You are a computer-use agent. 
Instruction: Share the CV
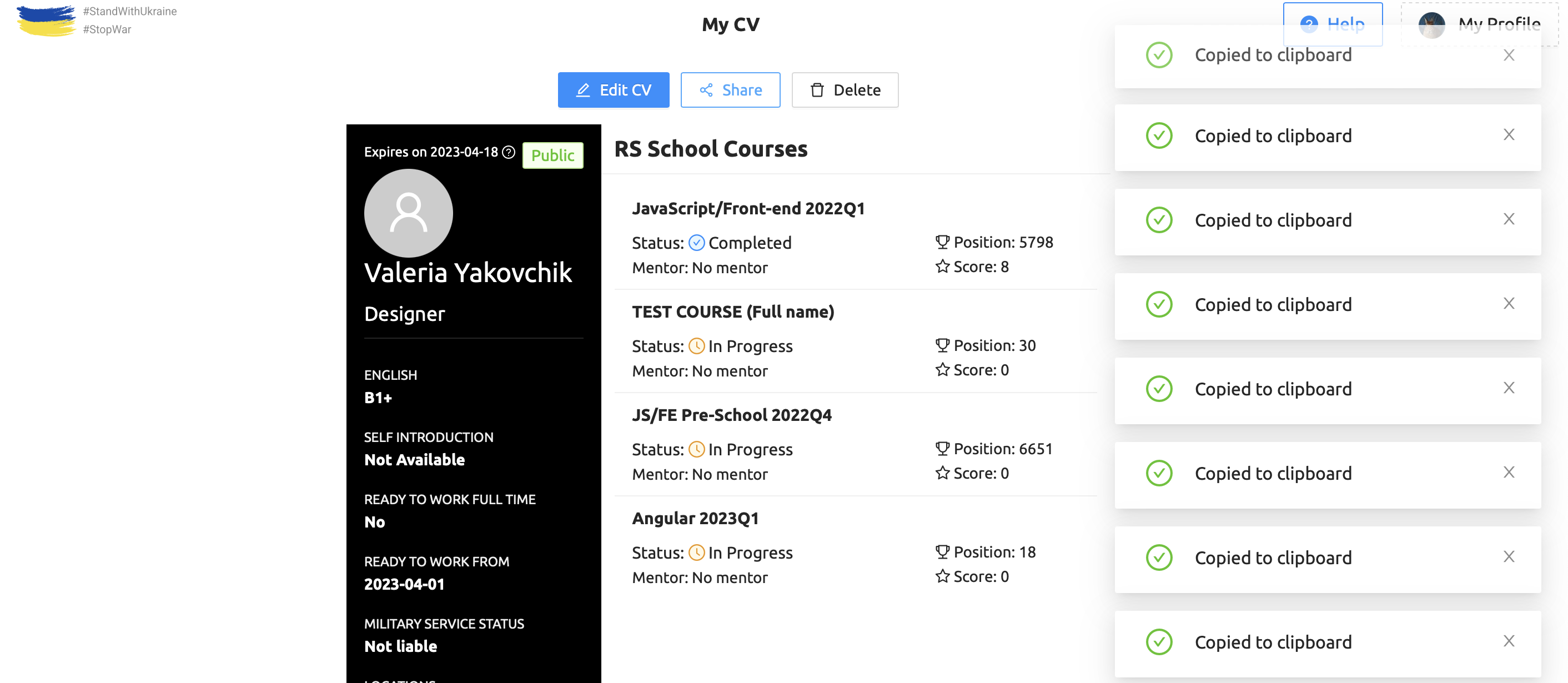[730, 90]
